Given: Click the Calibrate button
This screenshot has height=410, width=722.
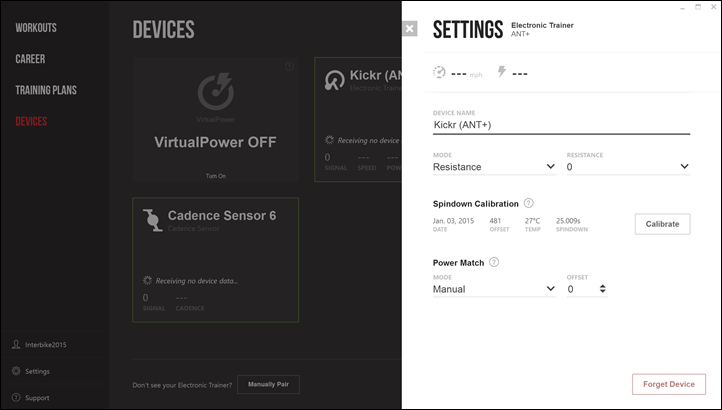Looking at the screenshot, I should pyautogui.click(x=662, y=224).
